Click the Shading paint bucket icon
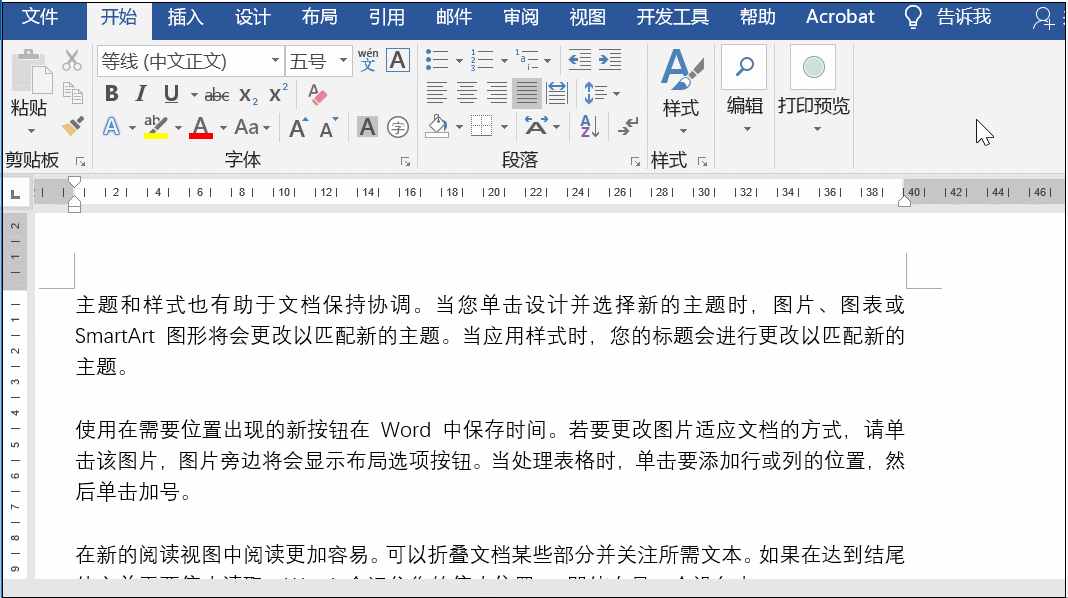Viewport: 1068px width, 598px height. coord(437,126)
